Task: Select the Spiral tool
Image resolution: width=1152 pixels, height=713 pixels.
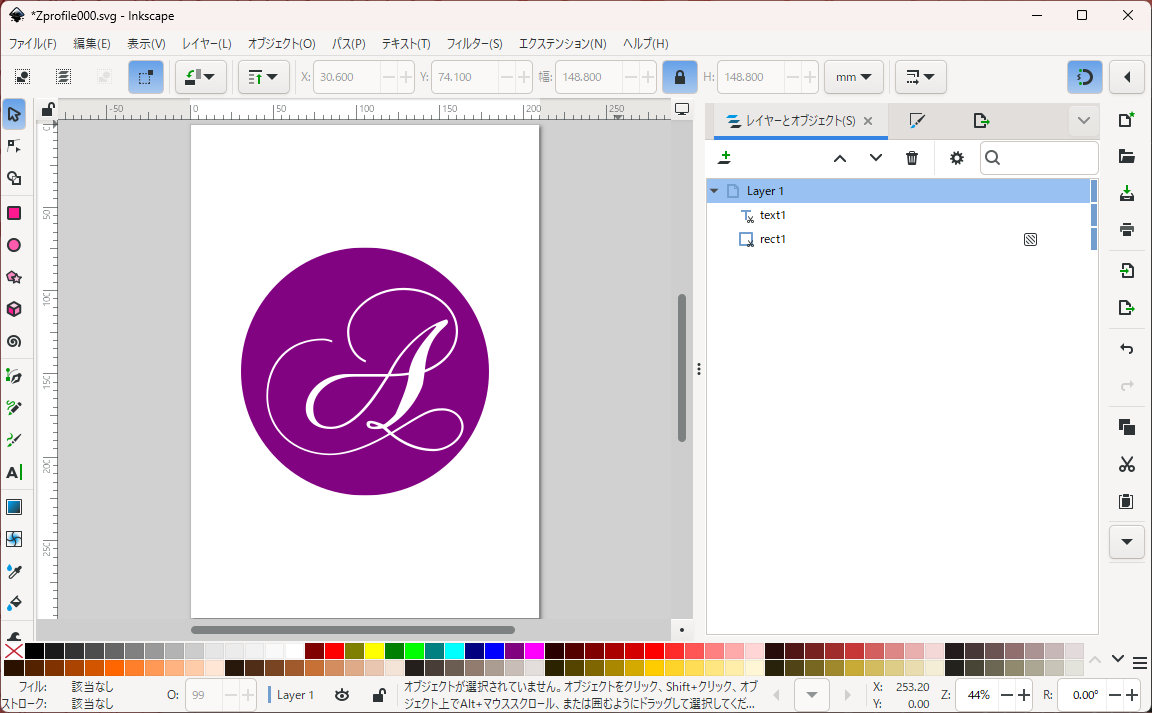Action: (14, 342)
